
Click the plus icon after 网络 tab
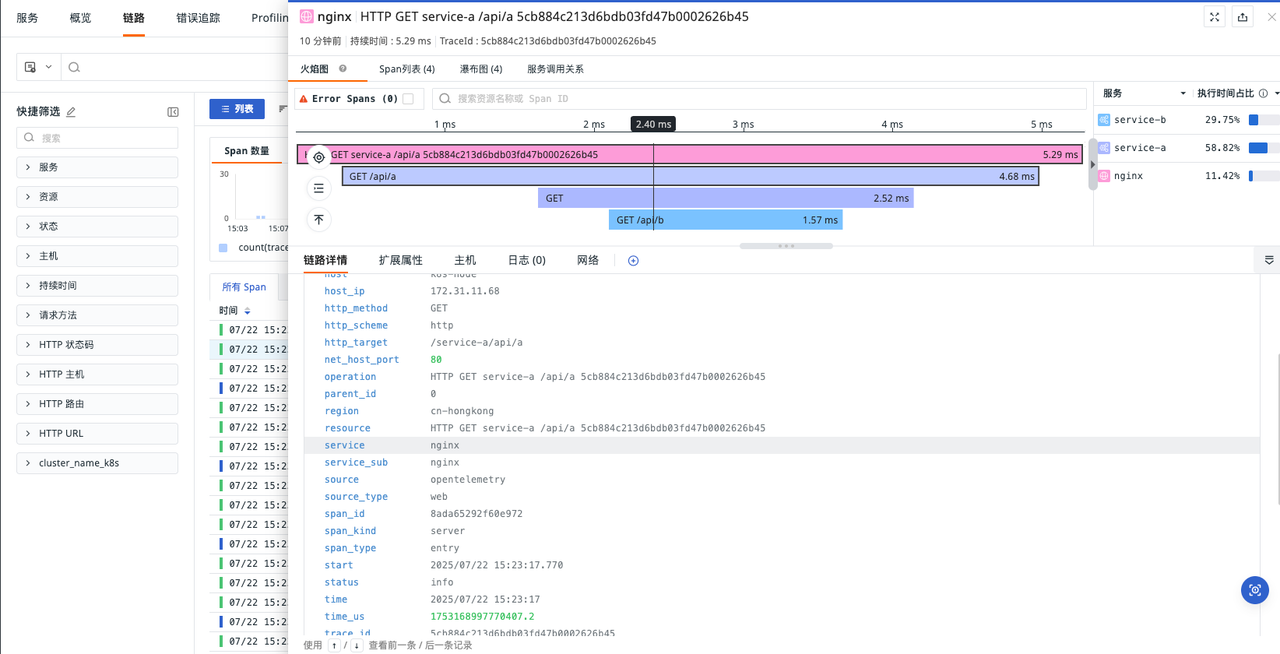point(633,260)
